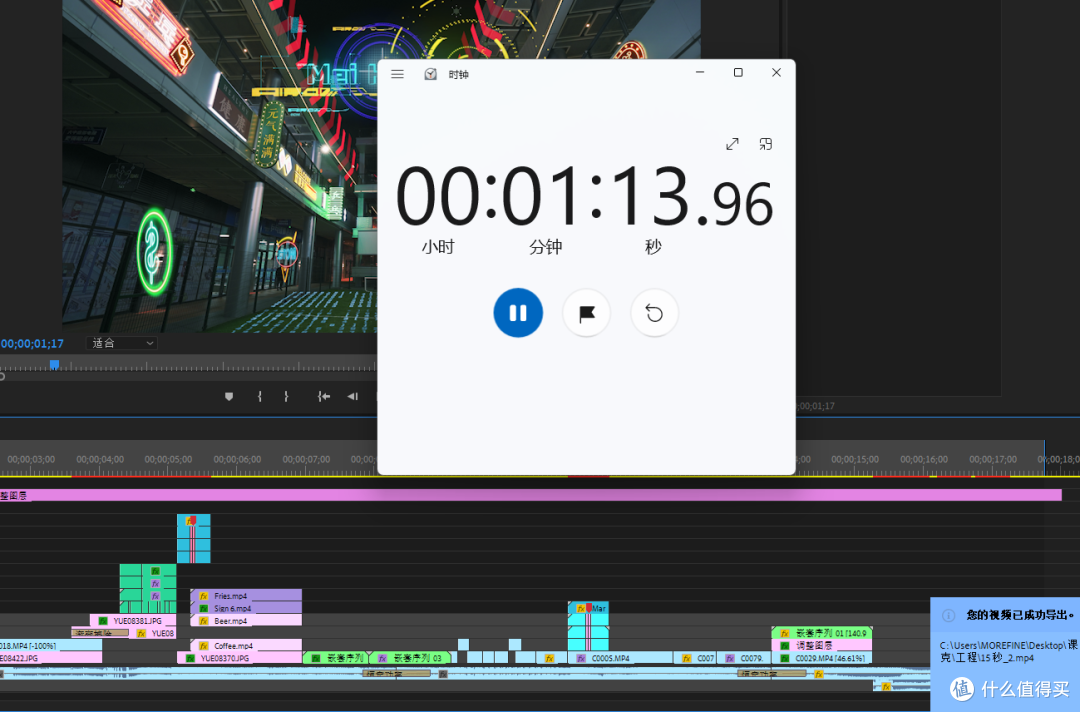Mark In point with the left brace
This screenshot has height=712, width=1080.
coord(260,397)
